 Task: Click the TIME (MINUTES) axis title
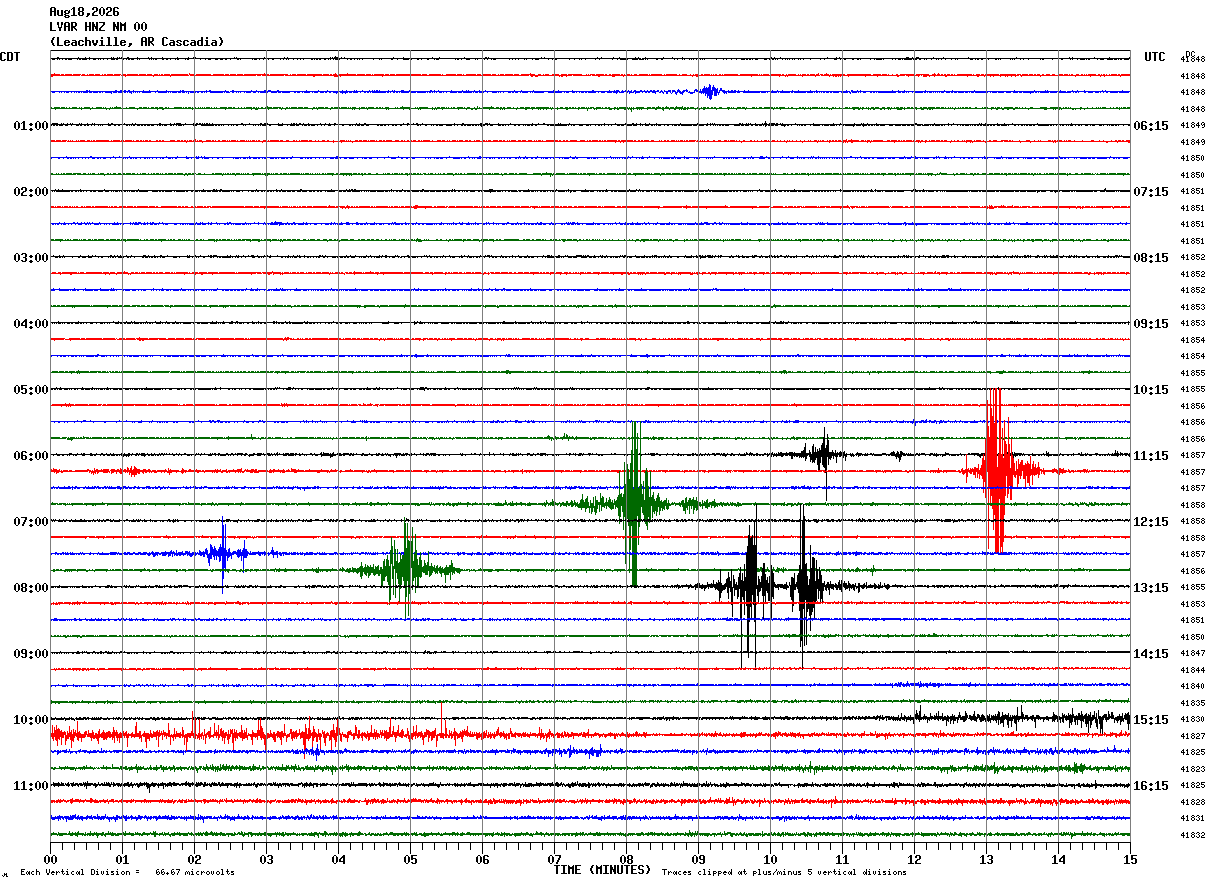click(x=602, y=870)
